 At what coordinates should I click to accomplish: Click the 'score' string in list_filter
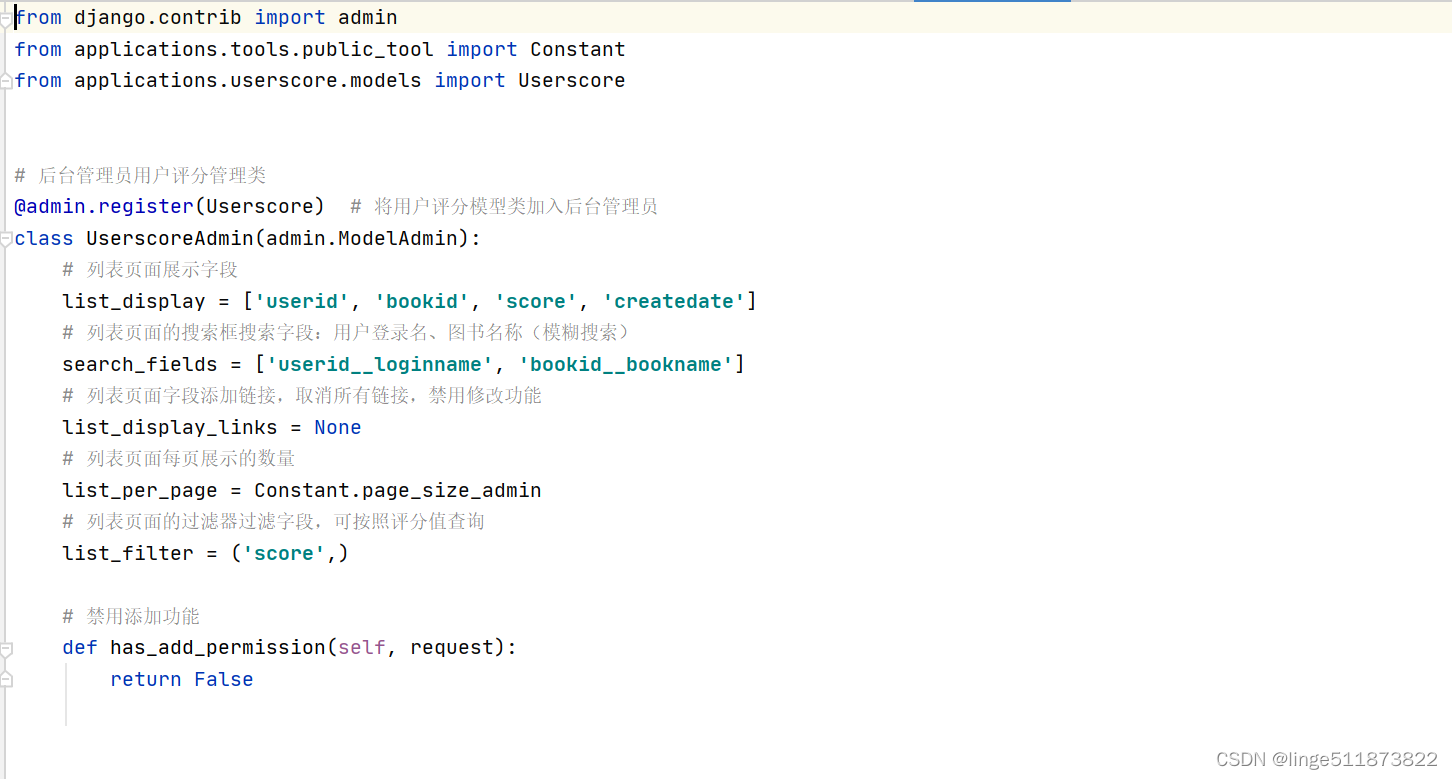[283, 553]
